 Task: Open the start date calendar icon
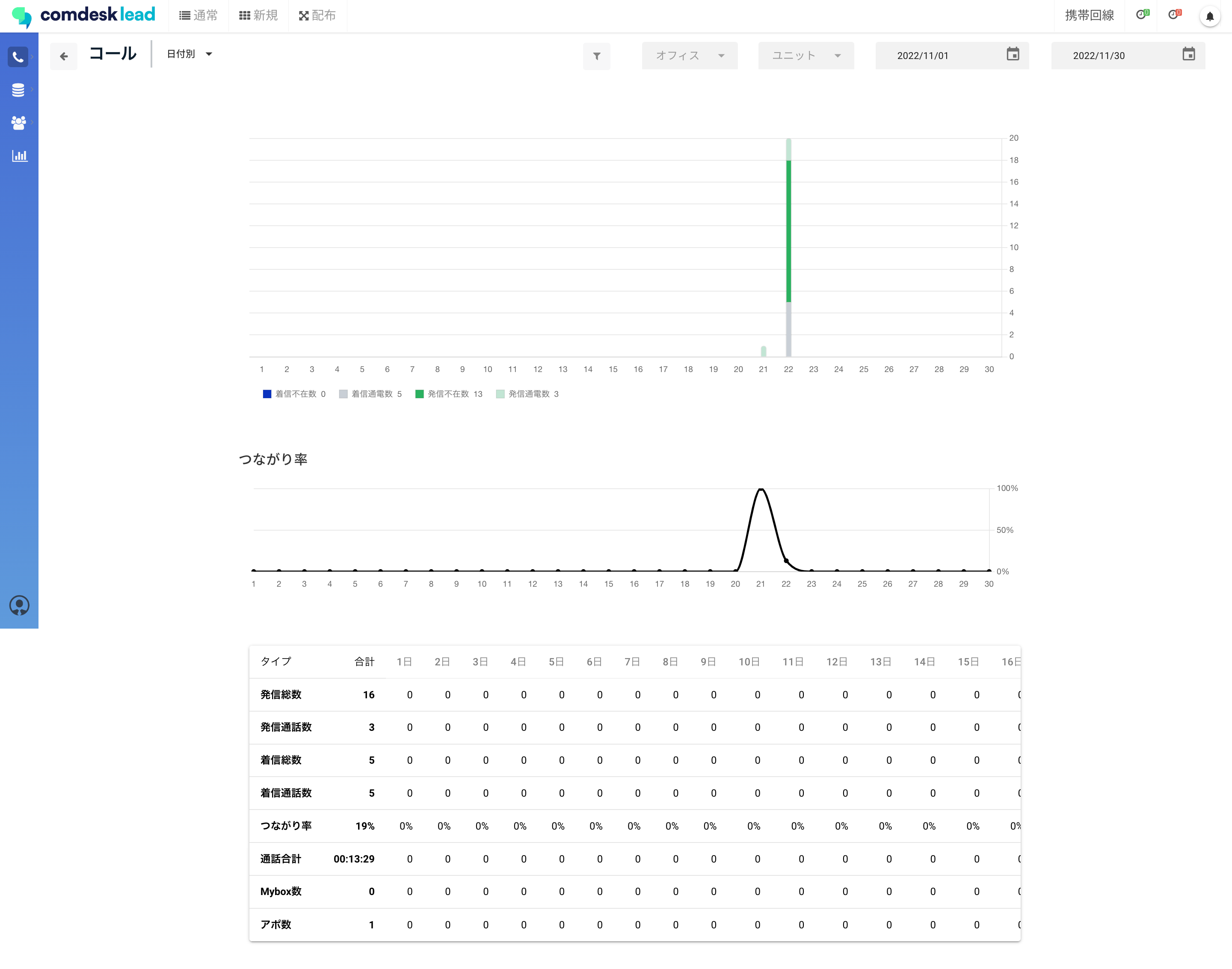point(1013,54)
